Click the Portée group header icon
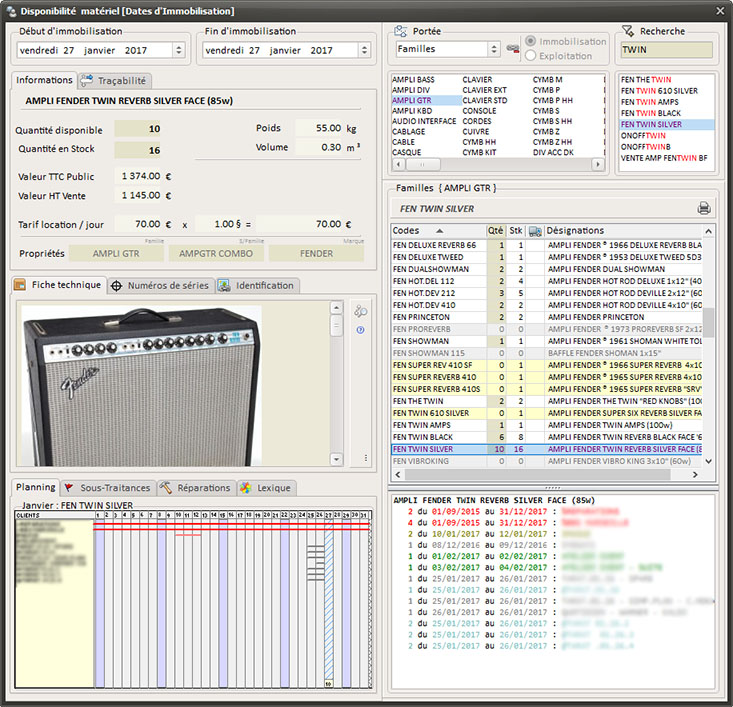 (400, 31)
